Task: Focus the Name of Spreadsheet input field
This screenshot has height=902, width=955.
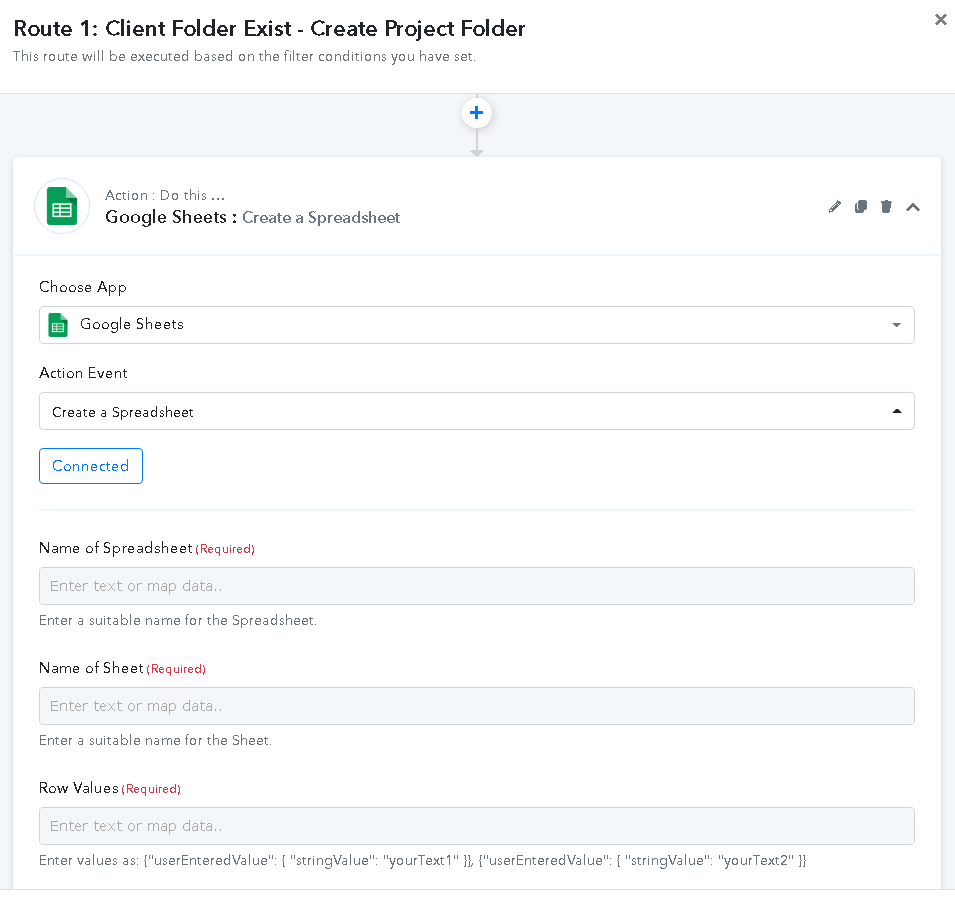Action: point(476,586)
